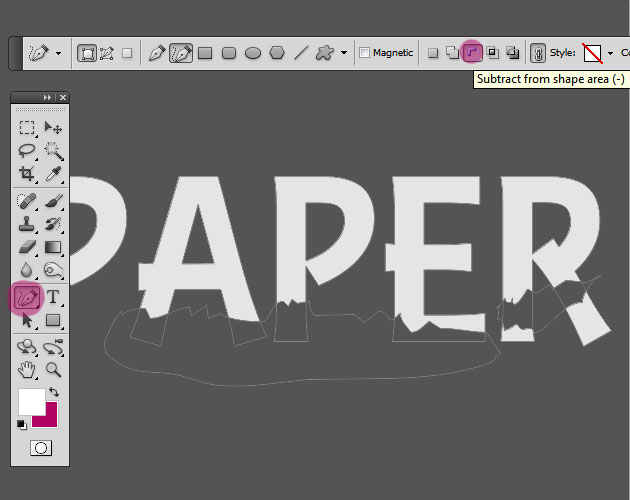Activate the Zoom magnifier tool
This screenshot has height=500, width=630.
[x=53, y=370]
